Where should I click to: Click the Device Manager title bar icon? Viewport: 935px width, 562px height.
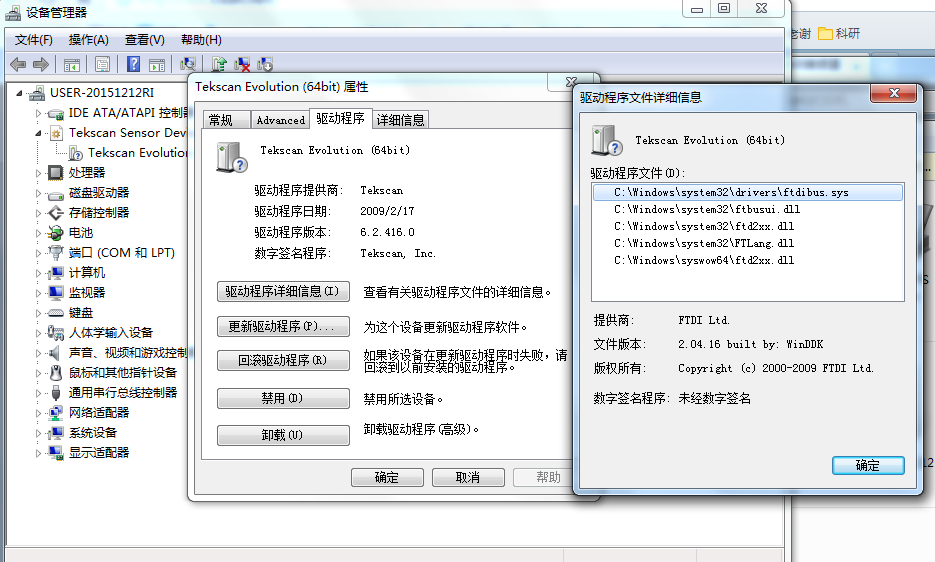click(x=13, y=12)
